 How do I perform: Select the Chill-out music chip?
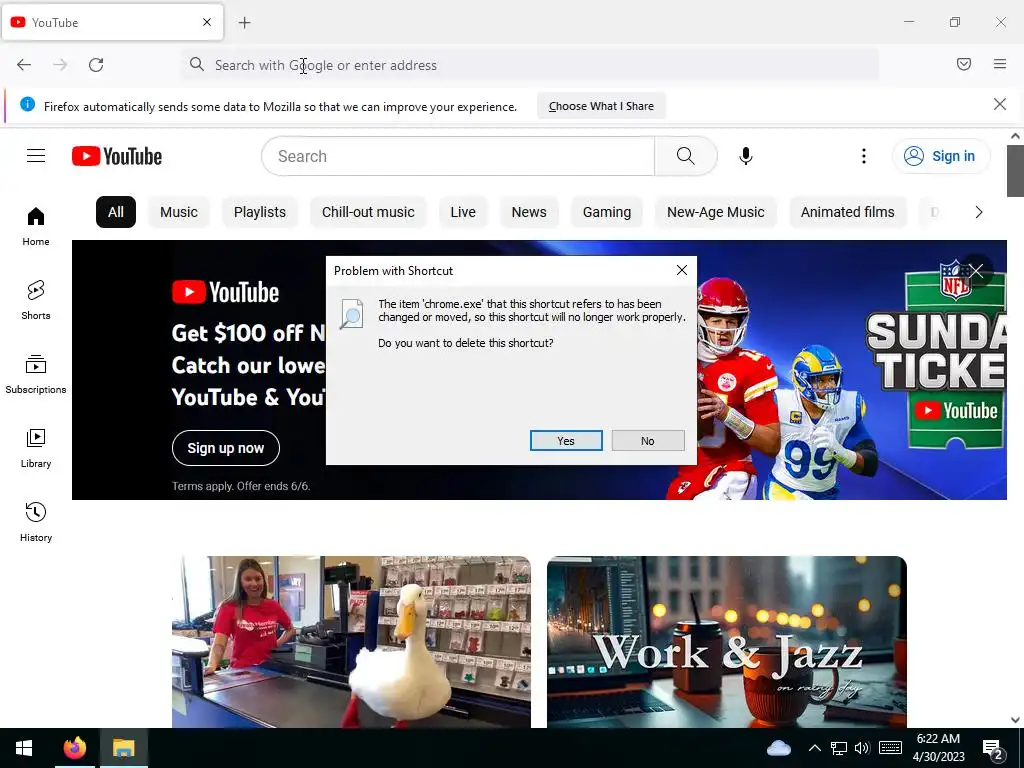point(368,212)
